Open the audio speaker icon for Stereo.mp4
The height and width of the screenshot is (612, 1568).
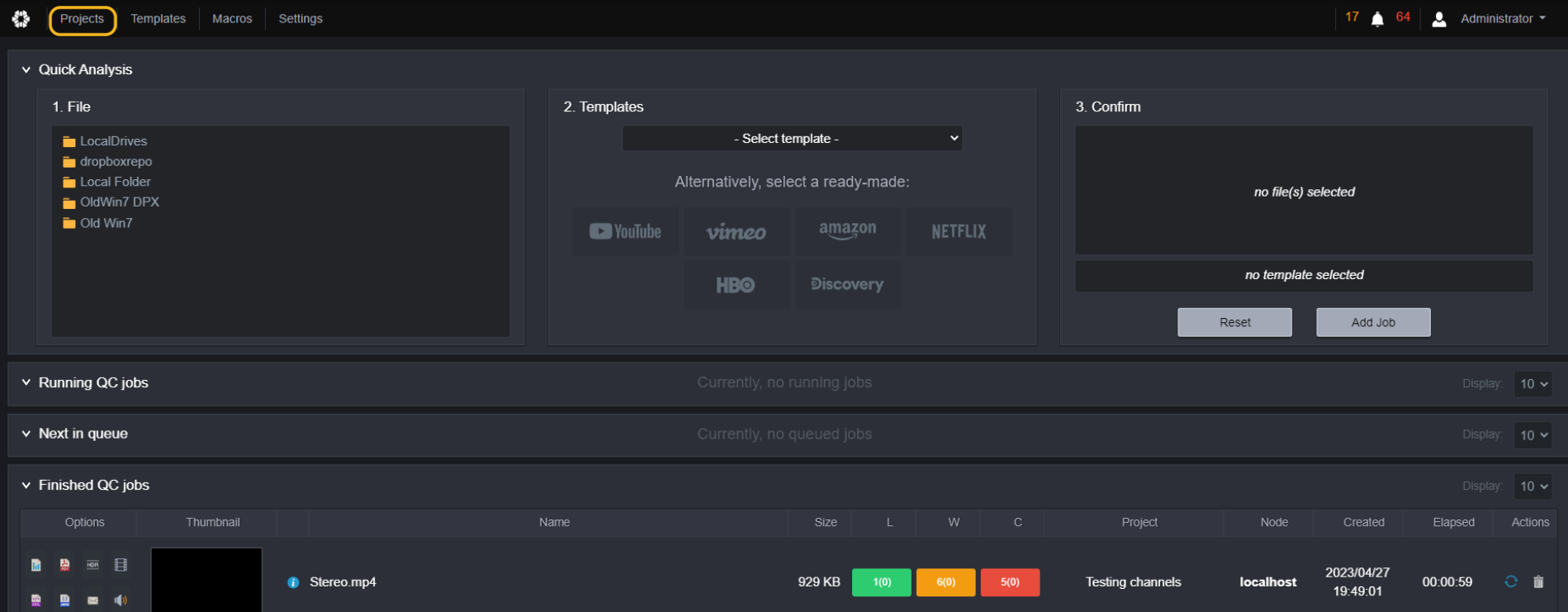[121, 600]
